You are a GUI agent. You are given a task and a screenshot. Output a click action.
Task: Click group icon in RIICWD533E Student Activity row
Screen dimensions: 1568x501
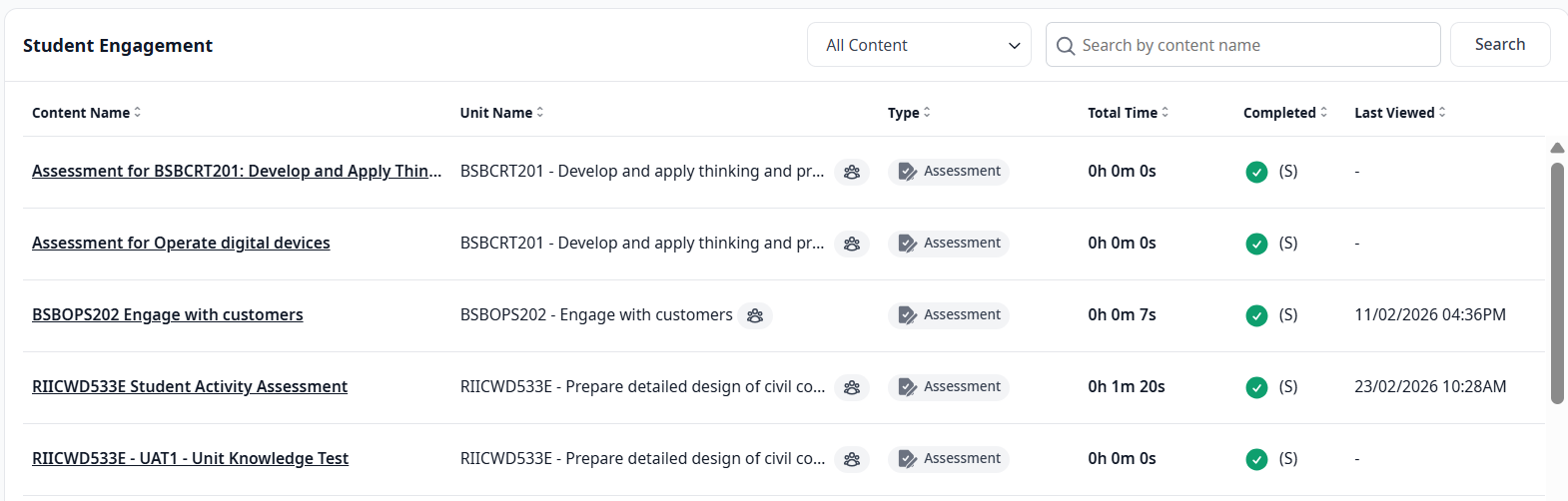click(852, 387)
